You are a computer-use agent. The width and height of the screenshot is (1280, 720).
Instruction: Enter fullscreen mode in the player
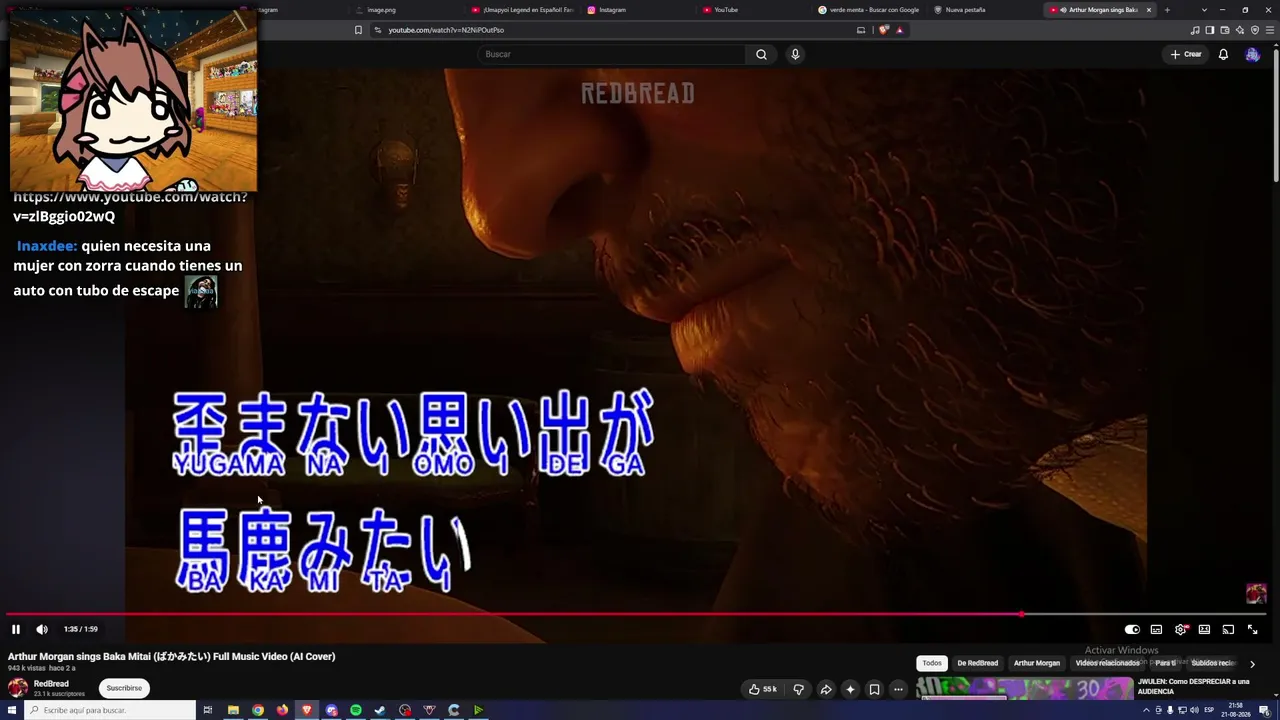coord(1252,629)
